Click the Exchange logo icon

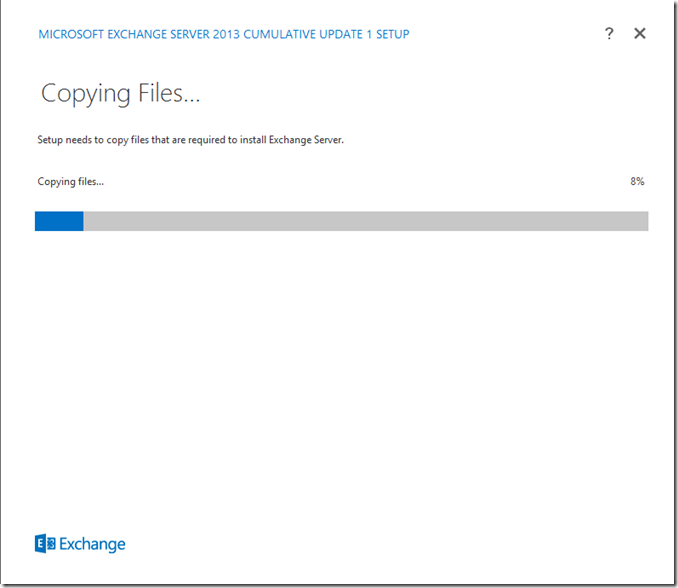pos(45,543)
